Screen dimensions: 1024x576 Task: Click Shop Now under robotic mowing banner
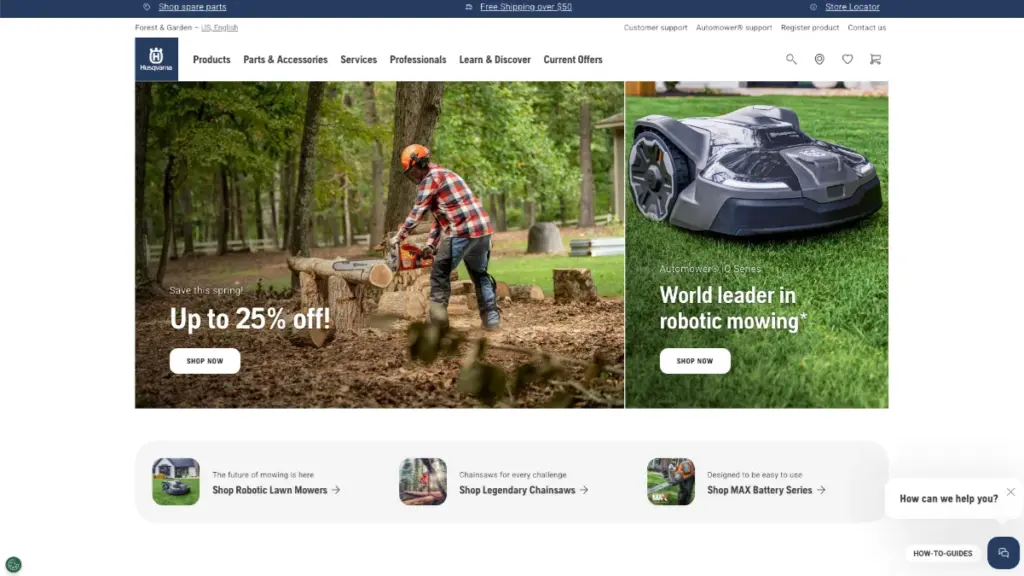[x=695, y=361]
